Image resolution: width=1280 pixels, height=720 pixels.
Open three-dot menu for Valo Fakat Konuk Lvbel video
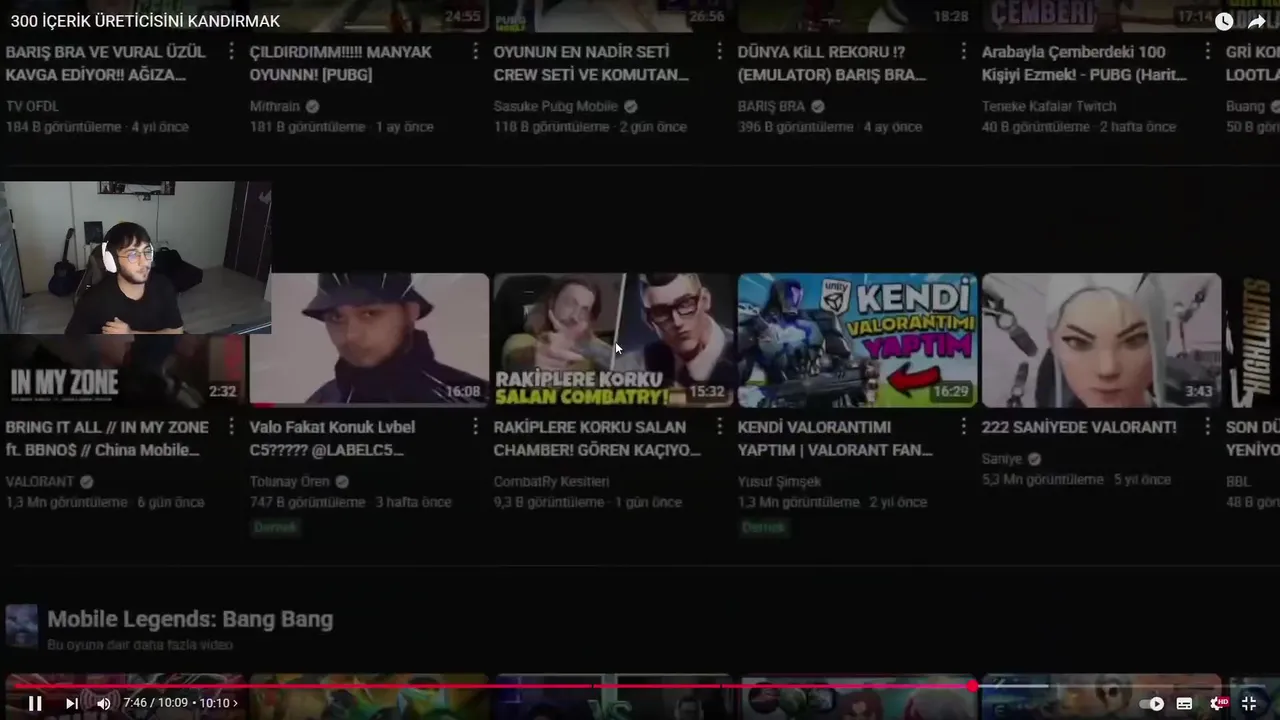[x=475, y=427]
